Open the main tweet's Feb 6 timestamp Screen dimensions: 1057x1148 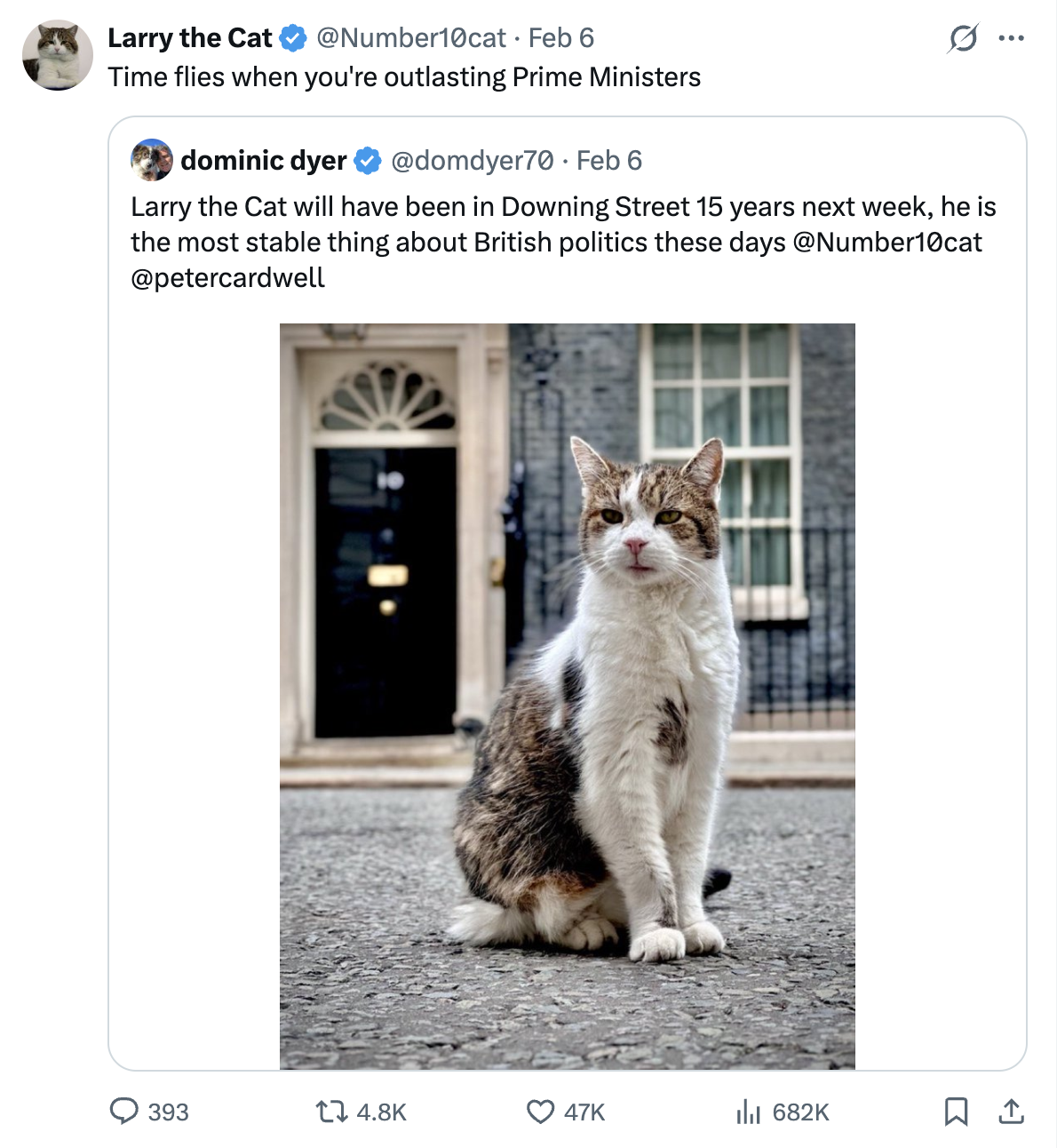560,38
